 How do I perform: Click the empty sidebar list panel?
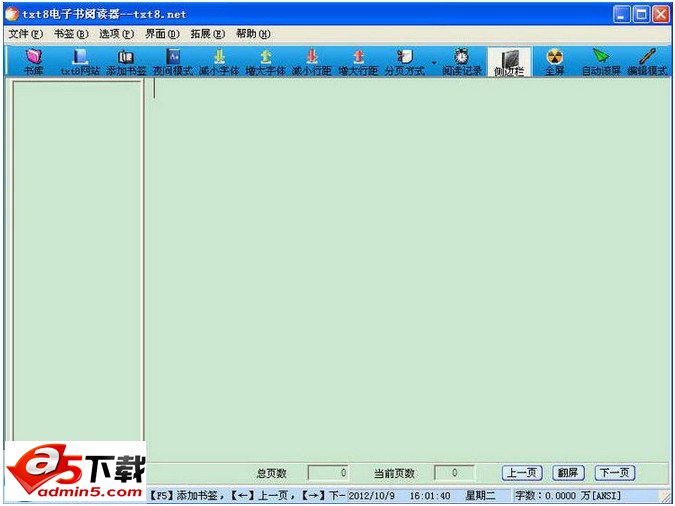tap(78, 261)
